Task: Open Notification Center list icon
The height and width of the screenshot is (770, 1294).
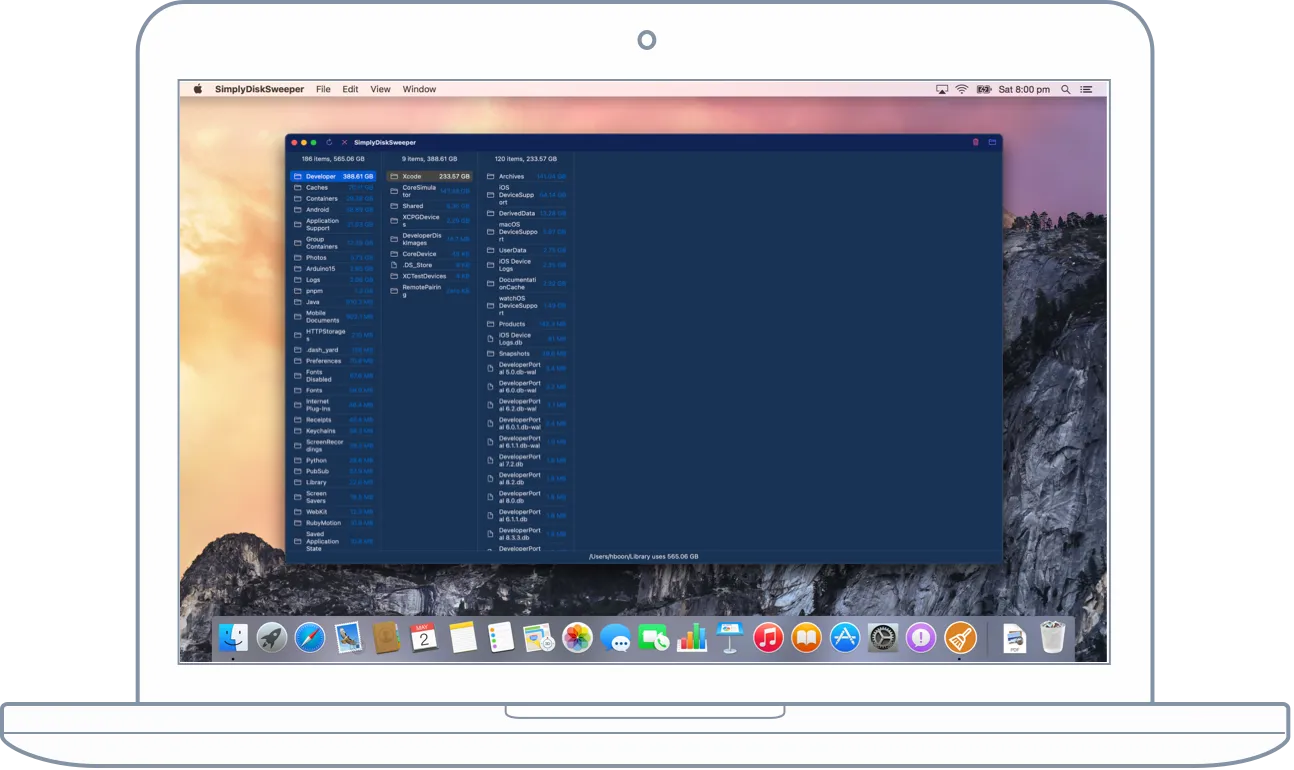Action: 1086,89
